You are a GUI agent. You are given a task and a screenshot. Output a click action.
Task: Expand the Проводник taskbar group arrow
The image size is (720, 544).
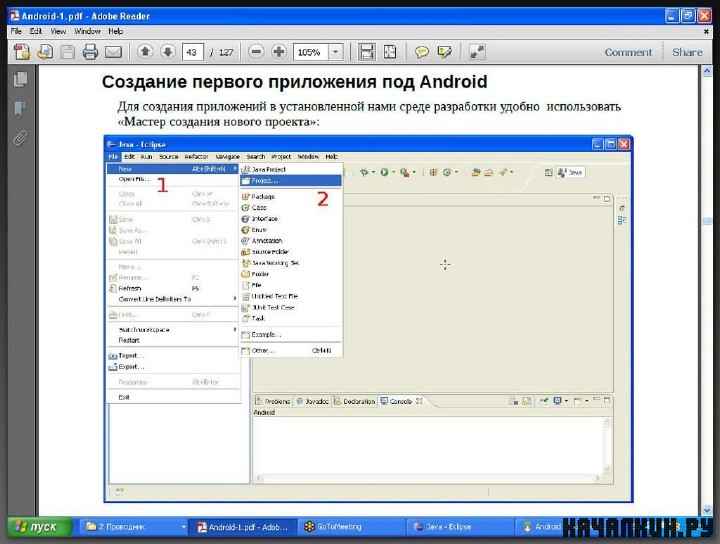point(184,527)
